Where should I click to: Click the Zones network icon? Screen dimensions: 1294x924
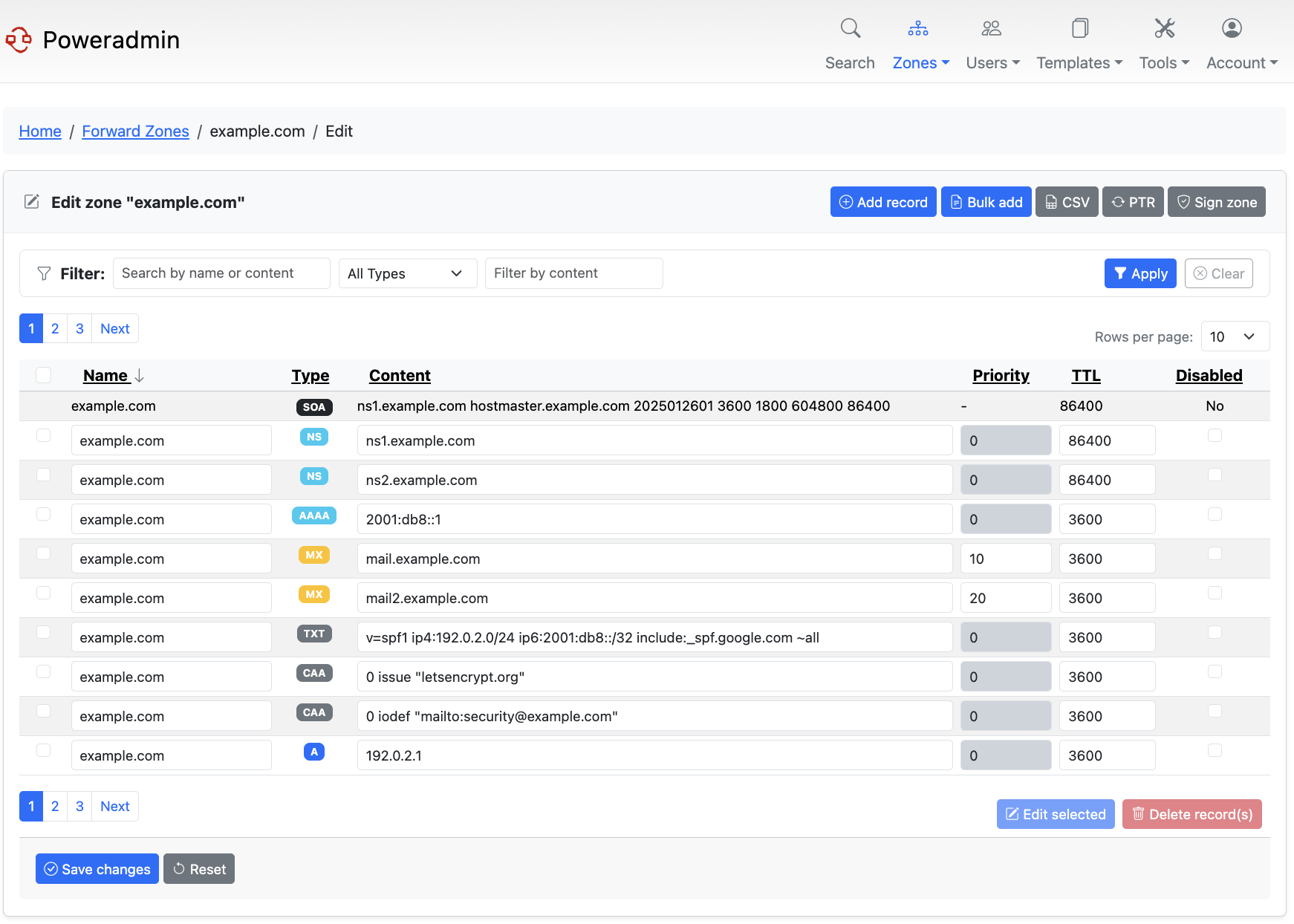pyautogui.click(x=918, y=27)
